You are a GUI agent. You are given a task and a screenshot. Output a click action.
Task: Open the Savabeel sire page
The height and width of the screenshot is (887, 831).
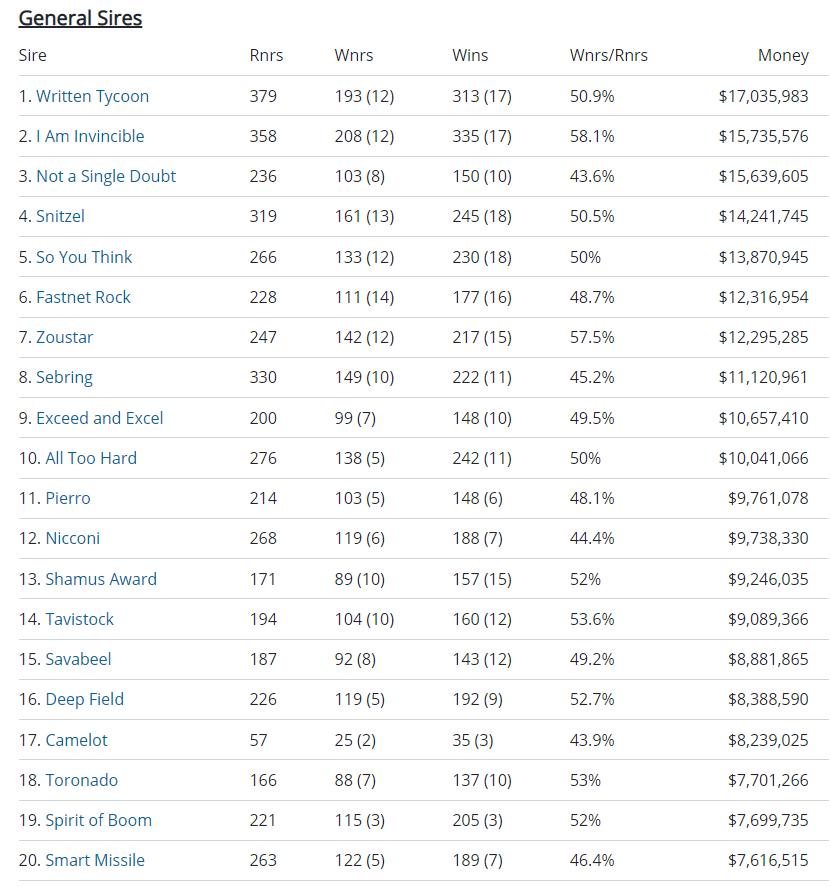click(x=78, y=659)
